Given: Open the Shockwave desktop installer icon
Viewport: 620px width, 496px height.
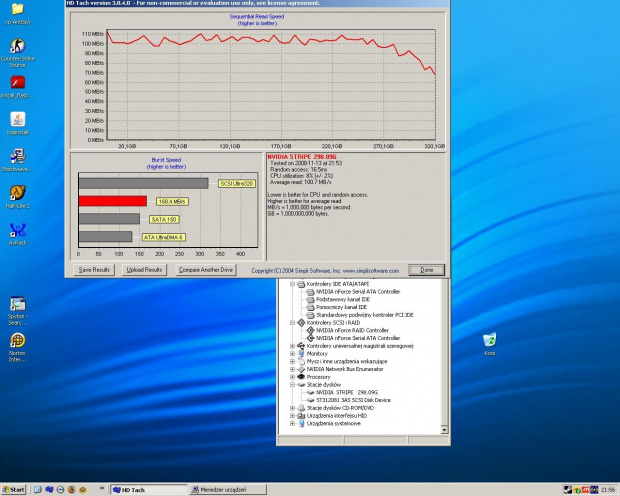Looking at the screenshot, I should pyautogui.click(x=17, y=156).
